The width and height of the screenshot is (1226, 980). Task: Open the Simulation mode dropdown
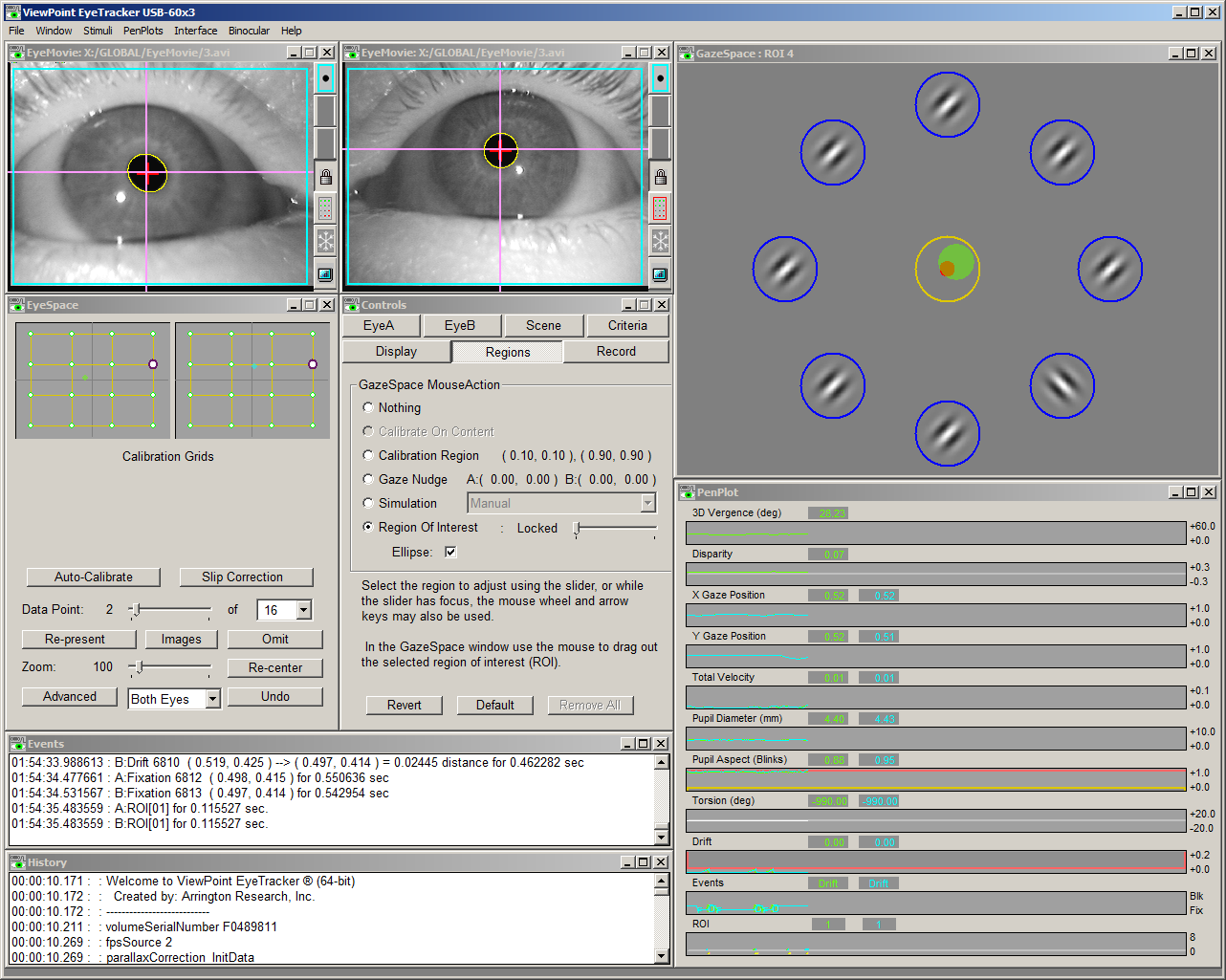coord(649,503)
